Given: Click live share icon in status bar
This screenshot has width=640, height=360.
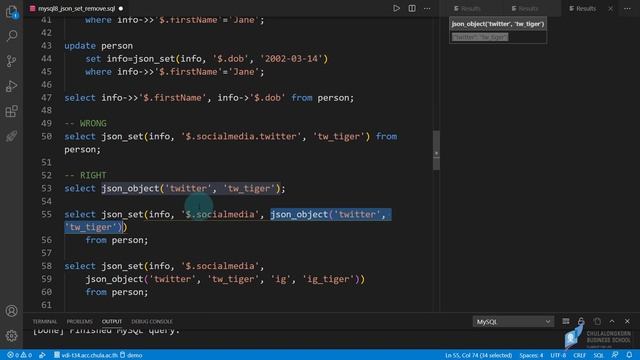Looking at the screenshot, I should click(42, 355).
